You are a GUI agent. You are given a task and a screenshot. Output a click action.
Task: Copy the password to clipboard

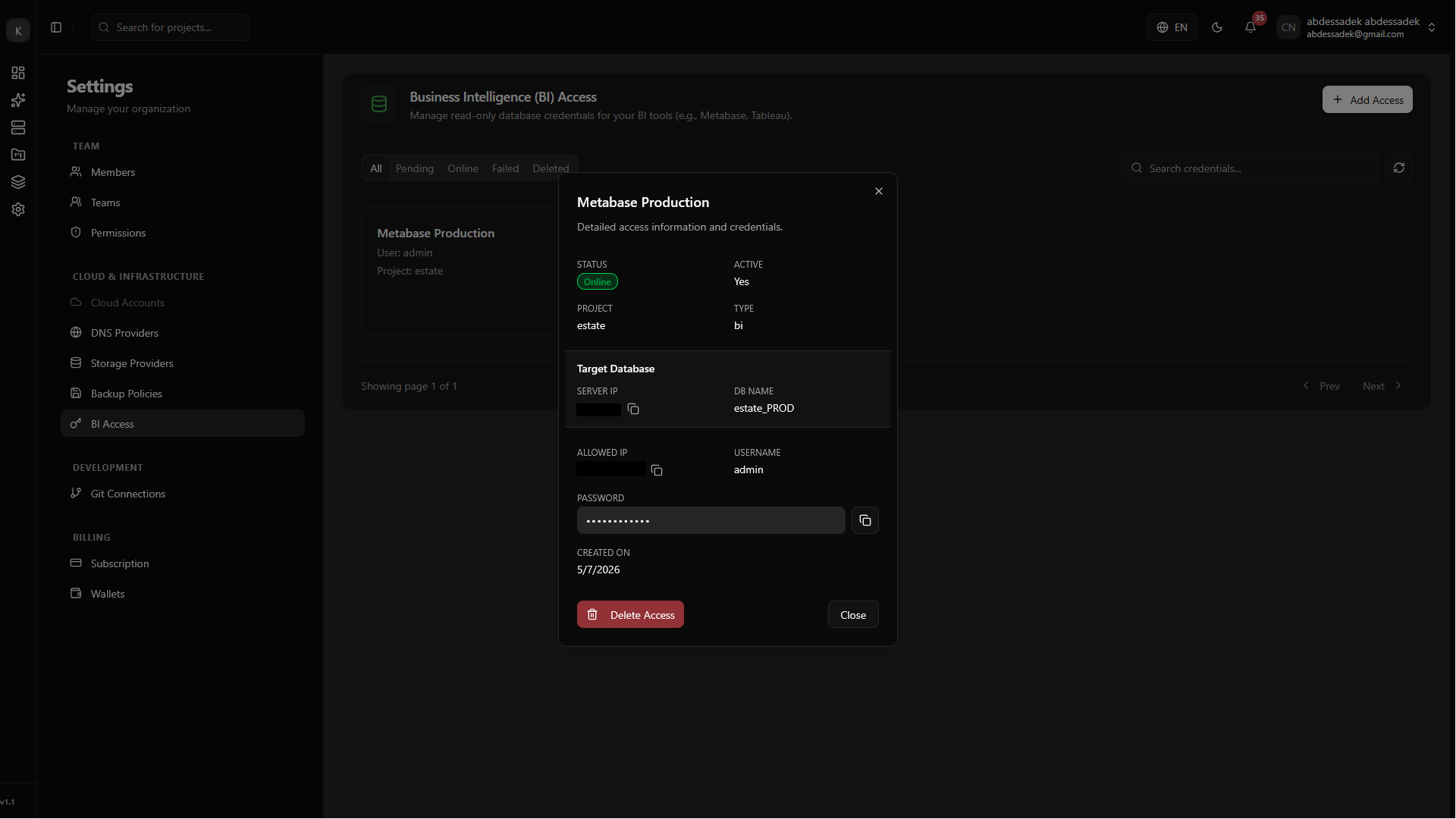(x=865, y=520)
